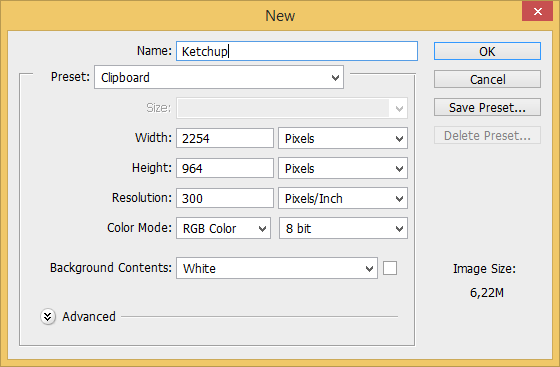Click the Height field showing 964
Viewport: 560px width, 367px height.
pyautogui.click(x=225, y=168)
